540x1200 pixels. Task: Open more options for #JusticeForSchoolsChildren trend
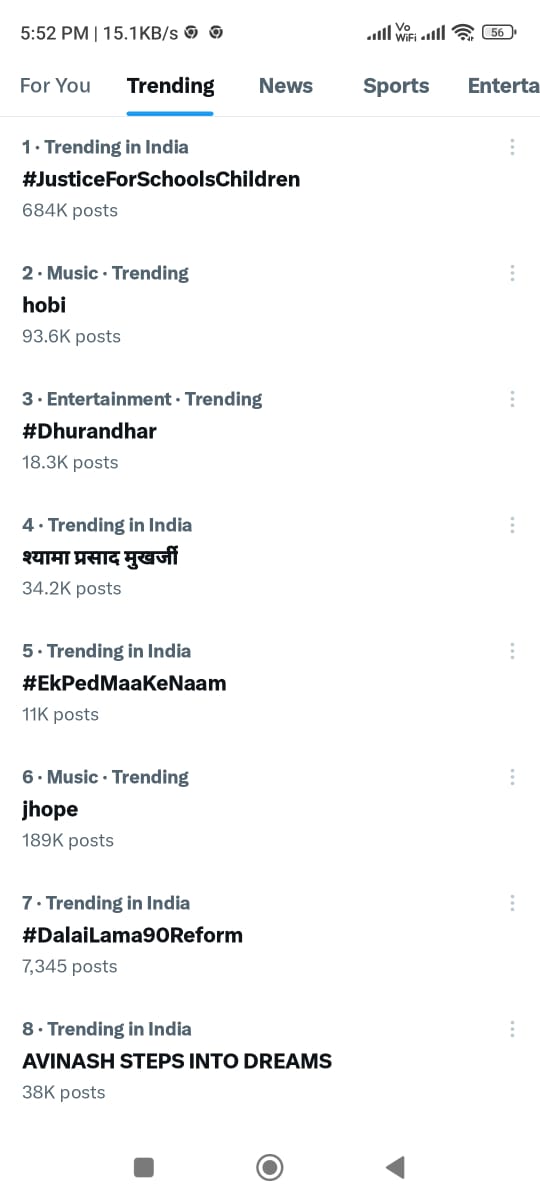tap(512, 147)
